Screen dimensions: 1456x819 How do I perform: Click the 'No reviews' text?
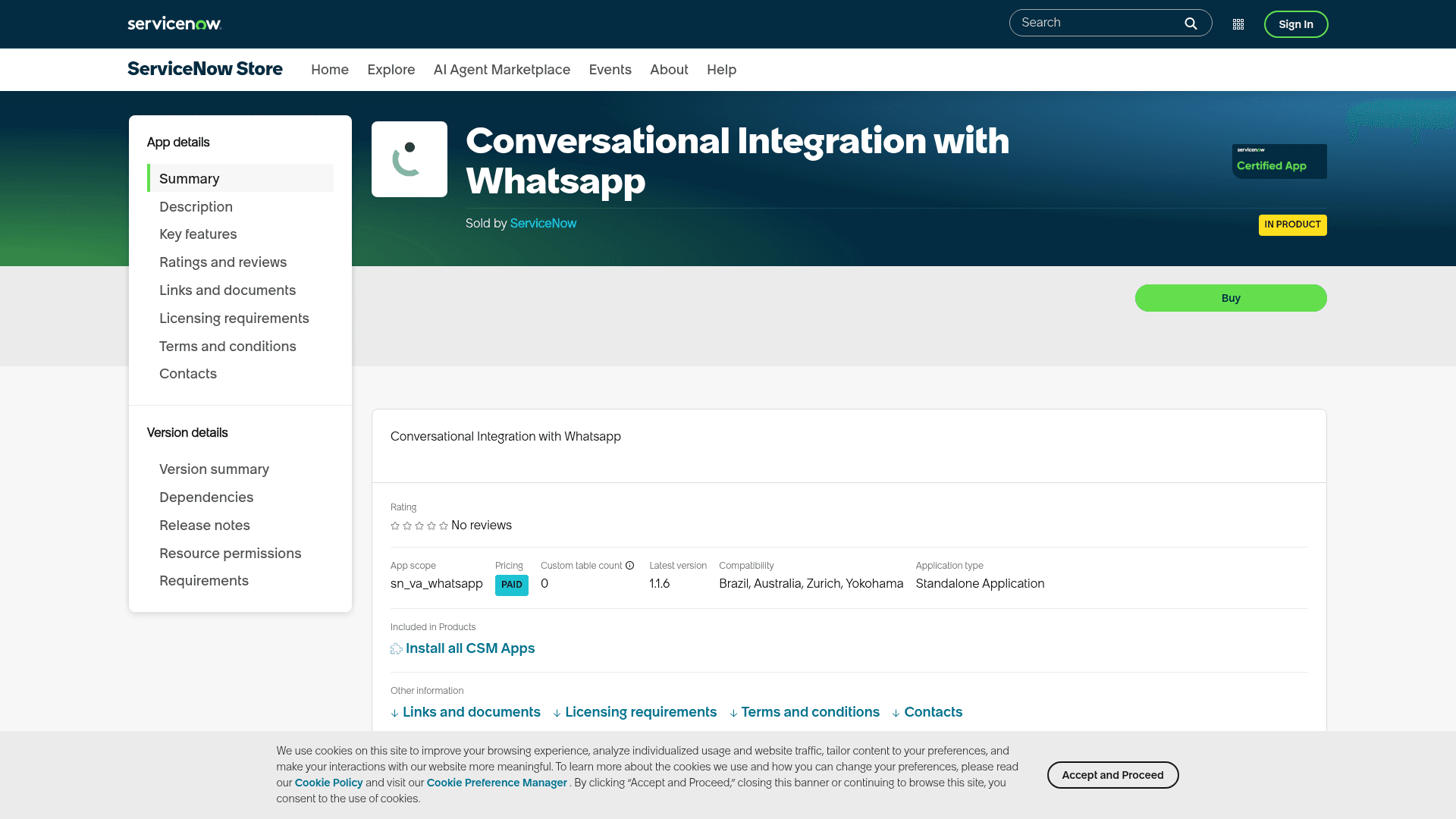482,526
